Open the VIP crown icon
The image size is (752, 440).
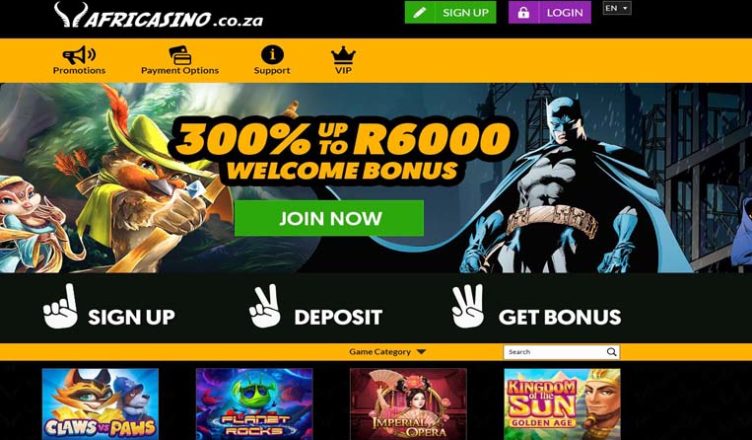343,56
